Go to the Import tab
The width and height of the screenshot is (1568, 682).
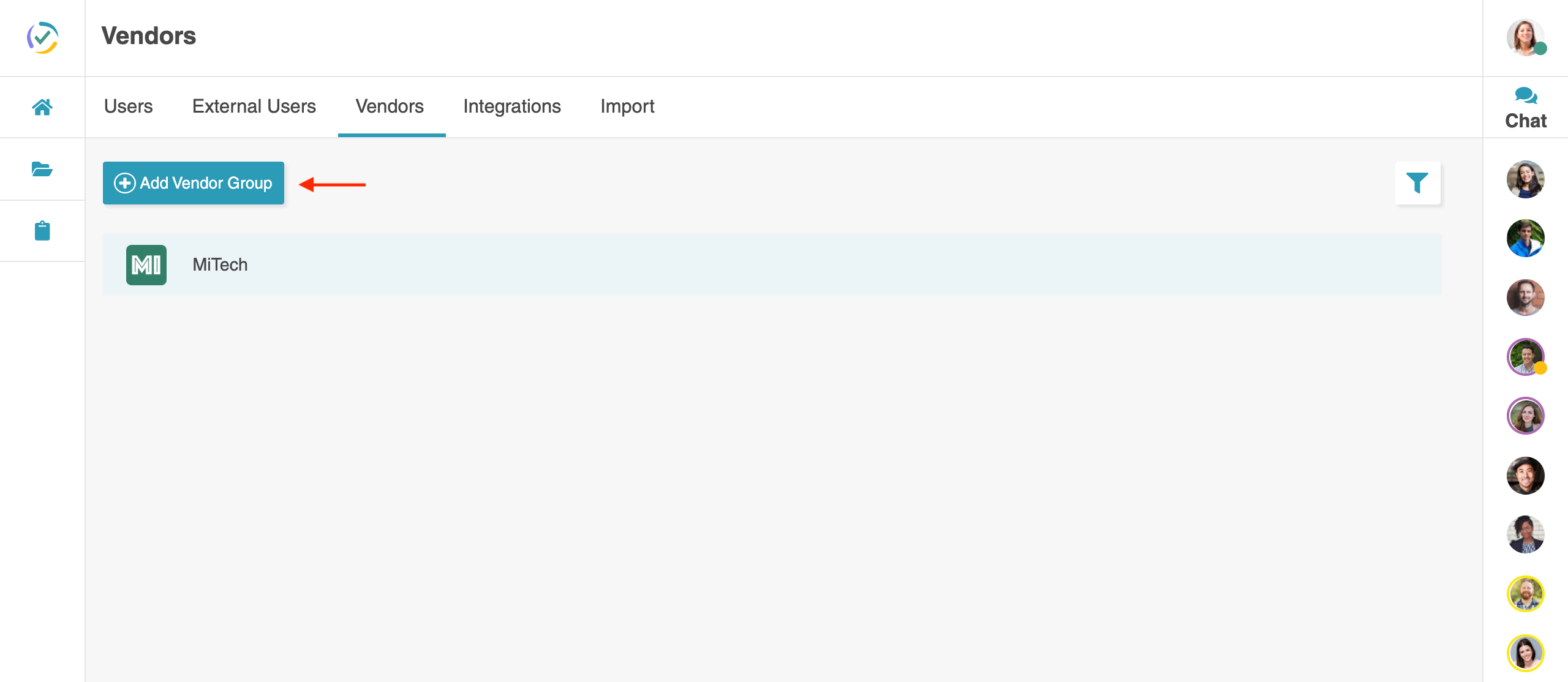(x=627, y=107)
